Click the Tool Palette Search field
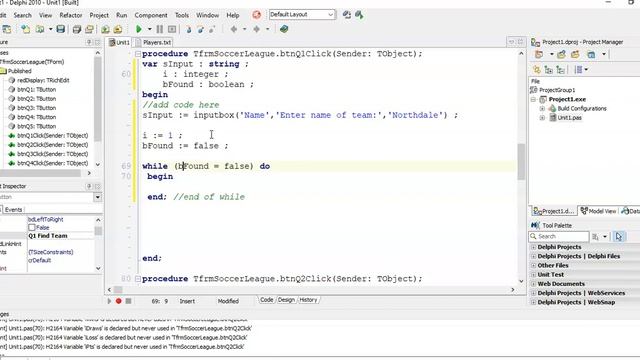 pyautogui.click(x=559, y=236)
